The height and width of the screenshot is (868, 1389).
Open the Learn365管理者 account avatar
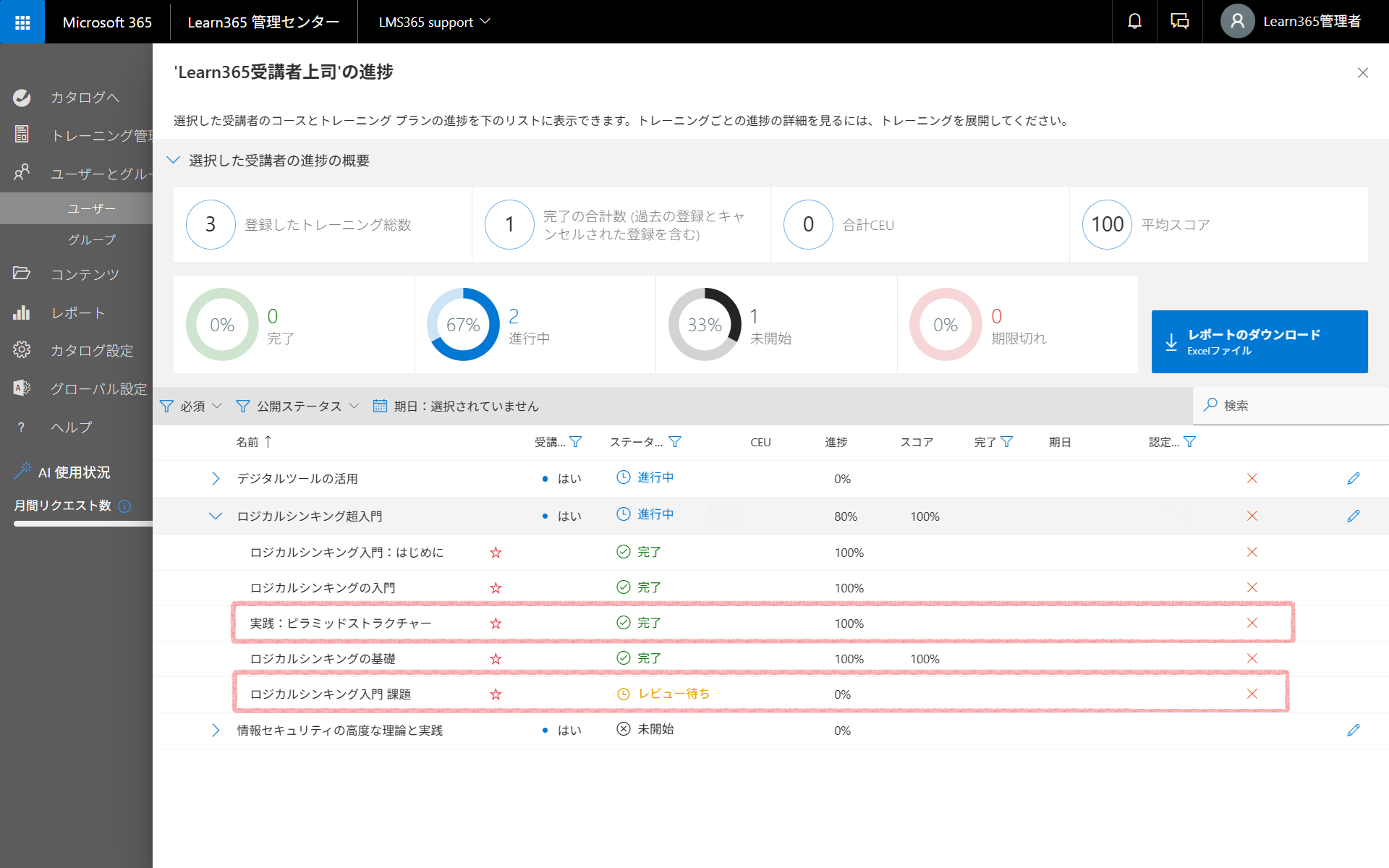[1237, 22]
